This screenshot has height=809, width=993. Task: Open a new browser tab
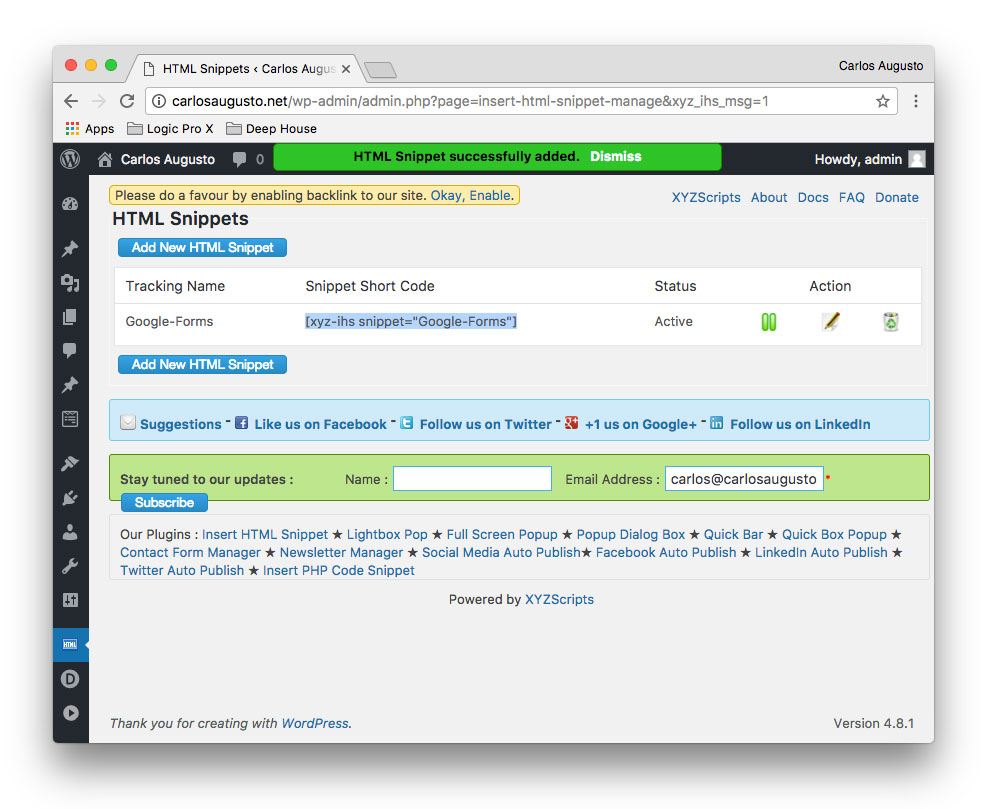tap(381, 70)
